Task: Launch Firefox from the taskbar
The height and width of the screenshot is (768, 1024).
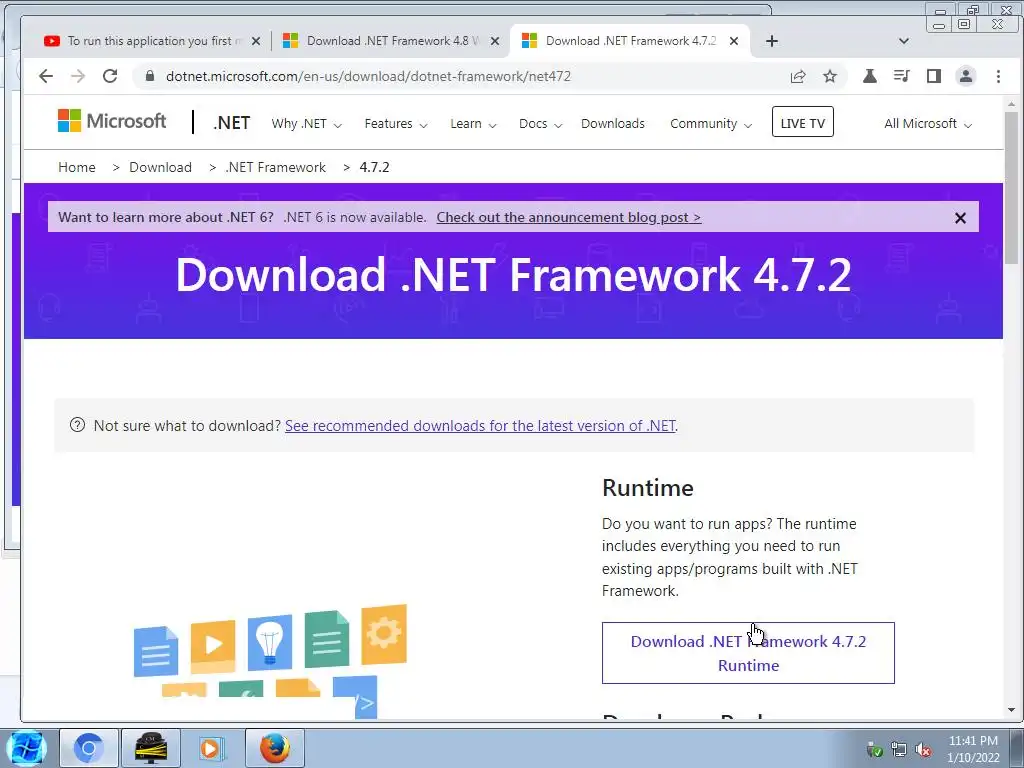Action: tap(274, 748)
